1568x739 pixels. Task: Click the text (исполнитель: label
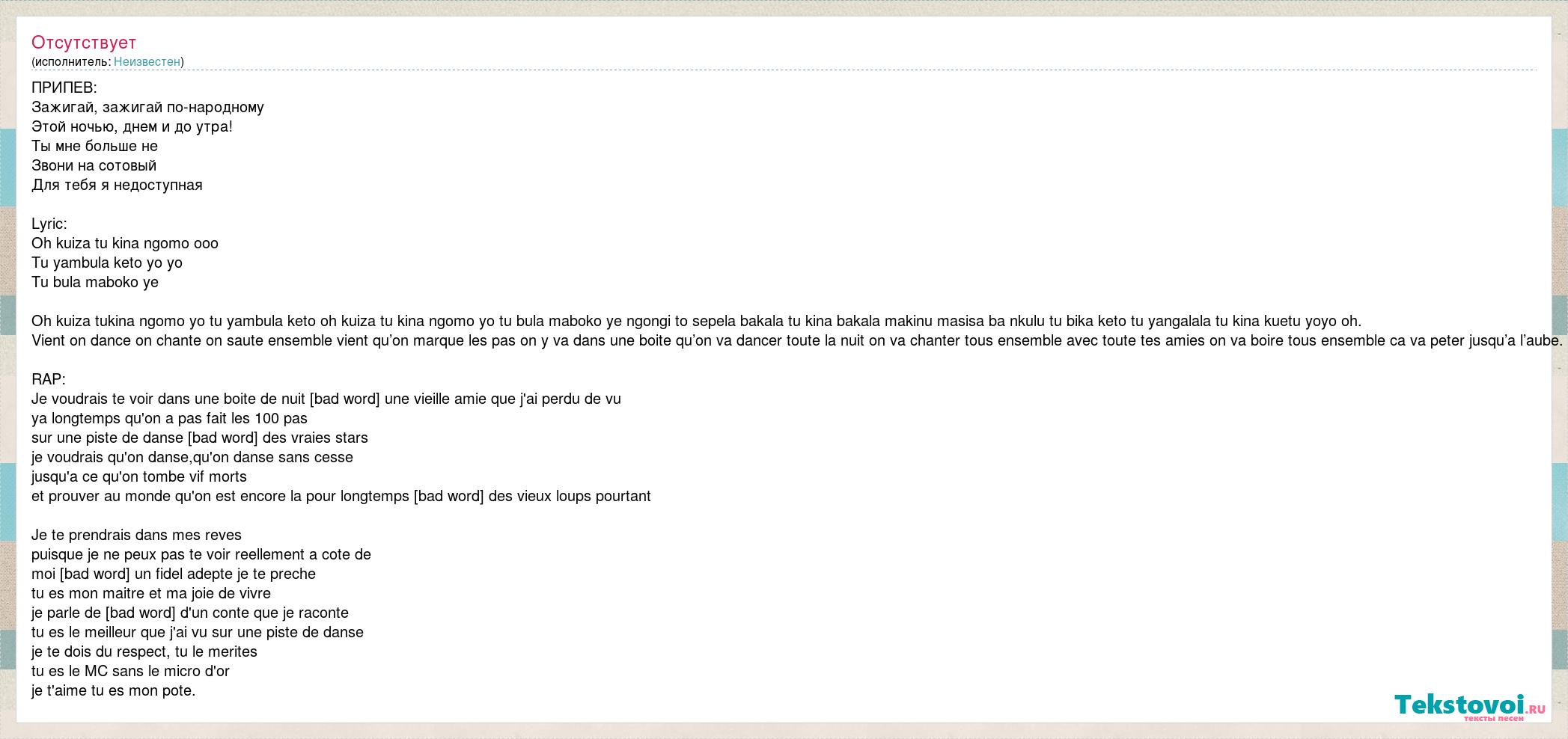coord(71,62)
